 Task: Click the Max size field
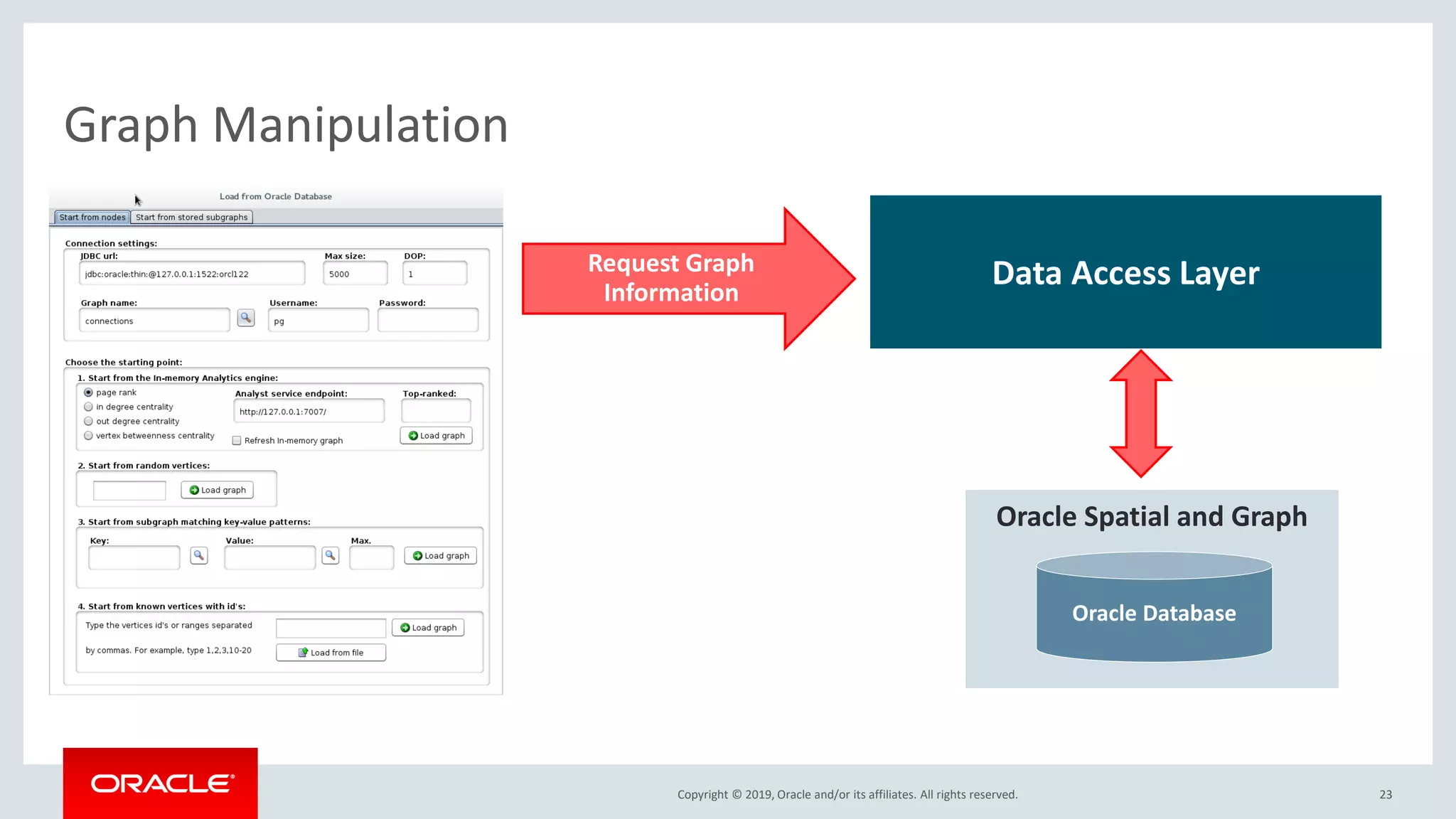click(355, 274)
